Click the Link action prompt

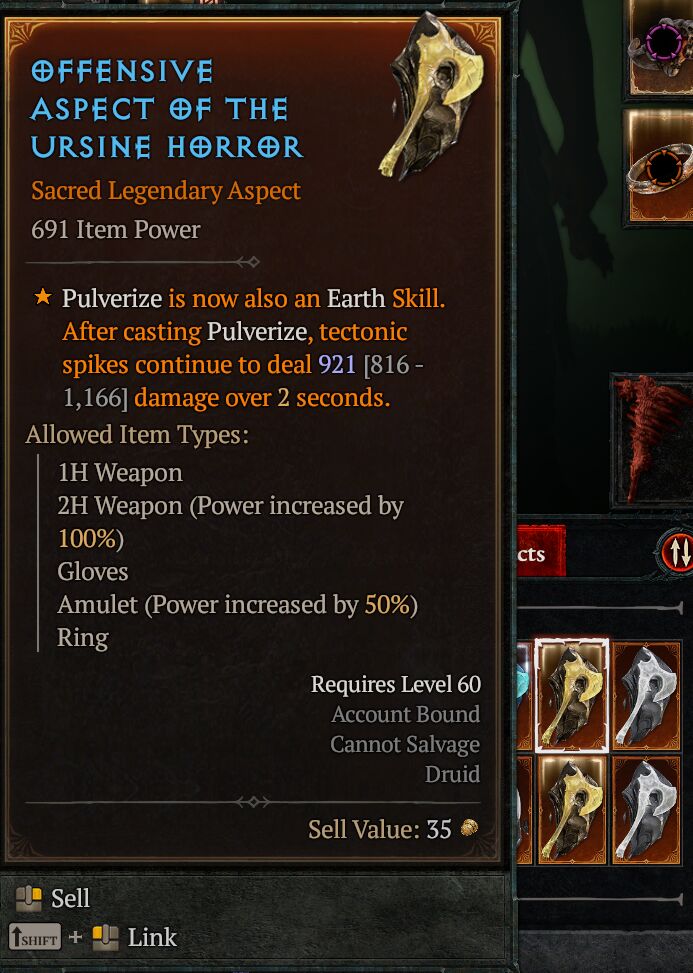click(x=152, y=937)
